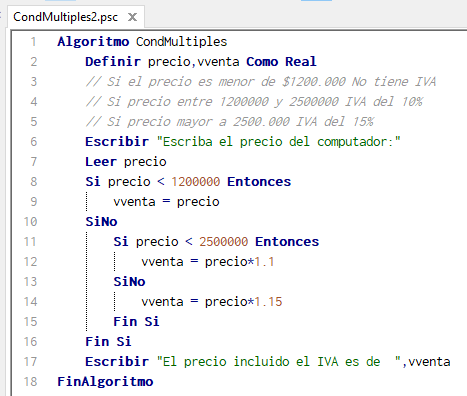Click comment 'IVA del 10%' line 4
467x396 pixels.
(384, 102)
